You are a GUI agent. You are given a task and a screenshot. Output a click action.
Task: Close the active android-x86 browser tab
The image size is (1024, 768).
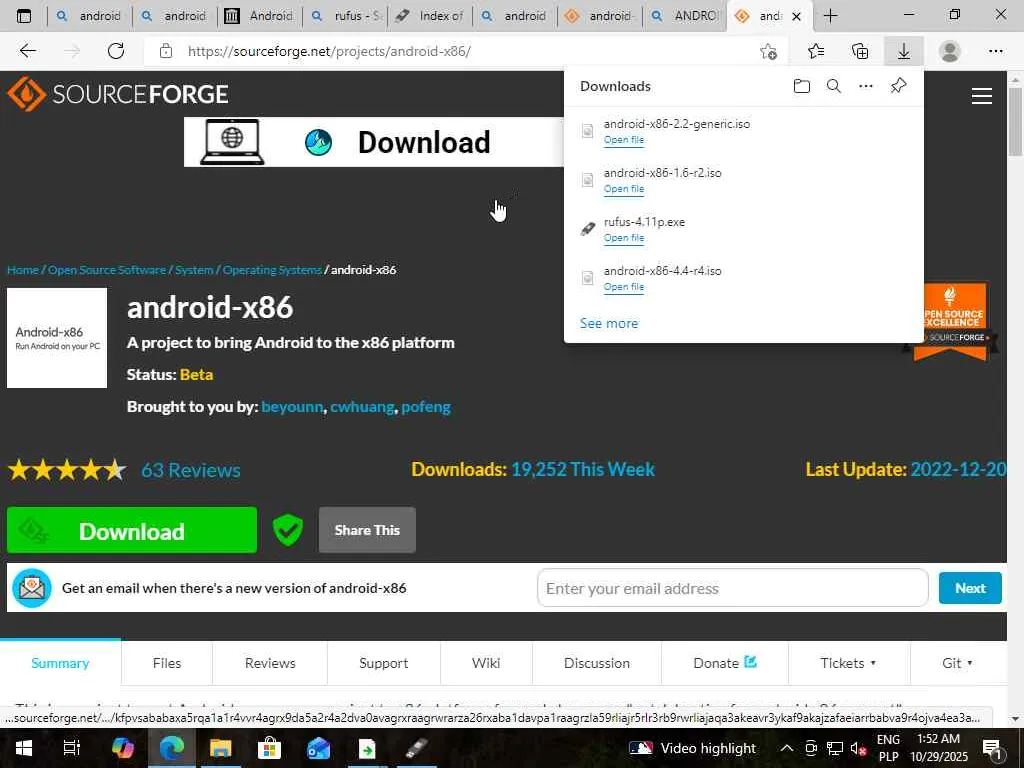(x=796, y=16)
